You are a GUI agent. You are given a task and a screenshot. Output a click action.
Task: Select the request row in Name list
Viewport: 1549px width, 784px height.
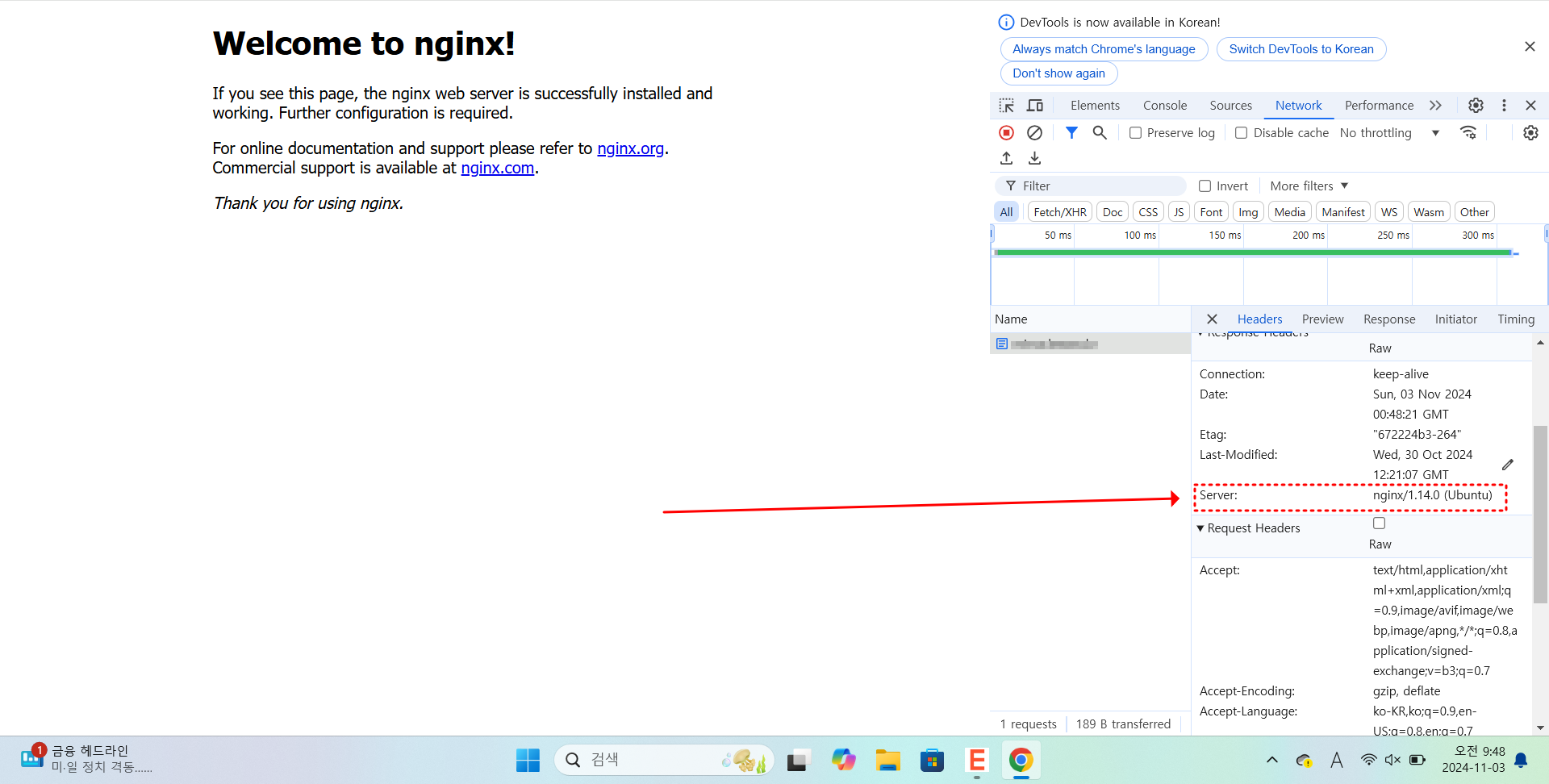[1090, 344]
